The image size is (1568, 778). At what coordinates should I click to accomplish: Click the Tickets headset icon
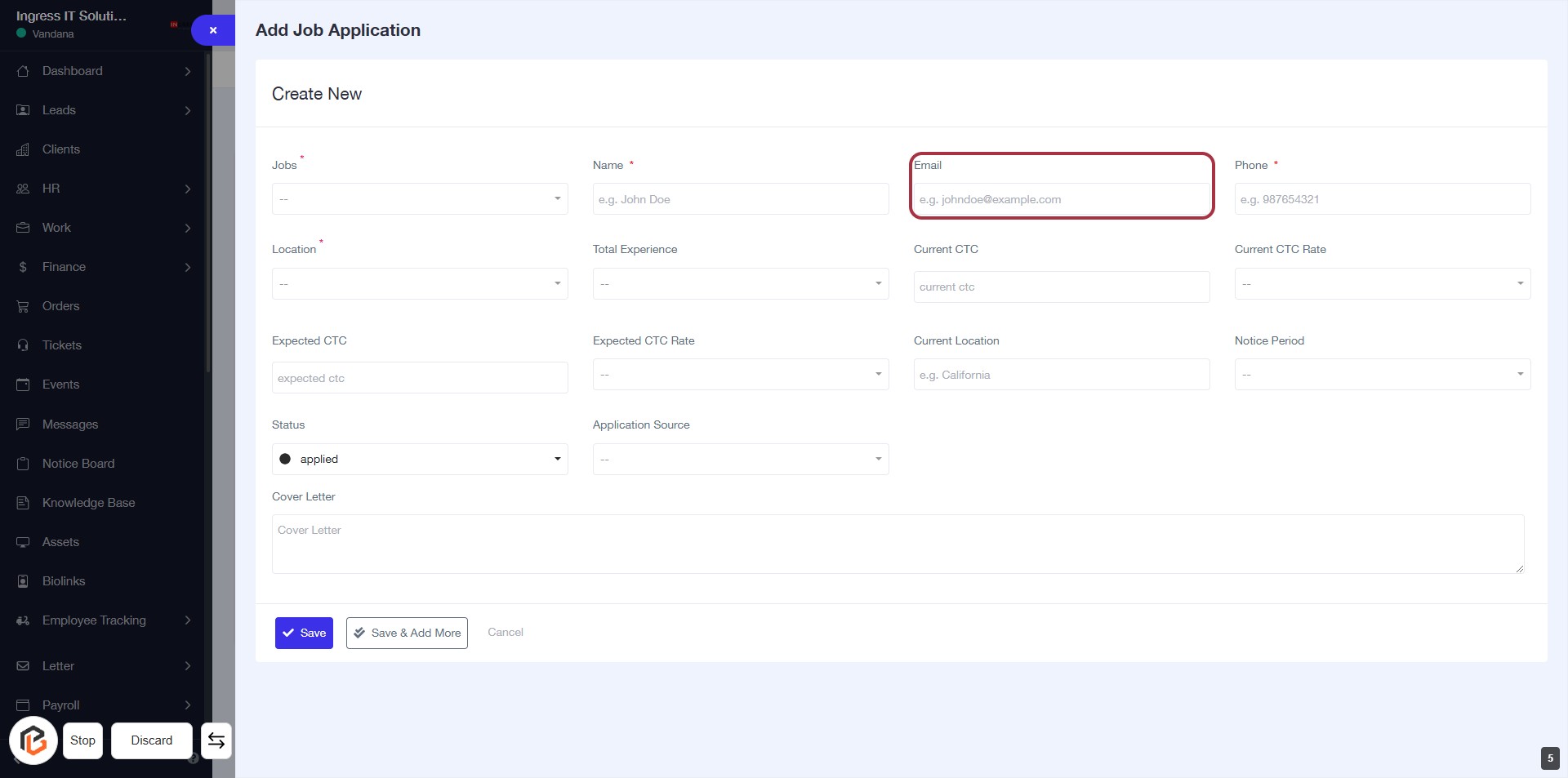coord(23,345)
